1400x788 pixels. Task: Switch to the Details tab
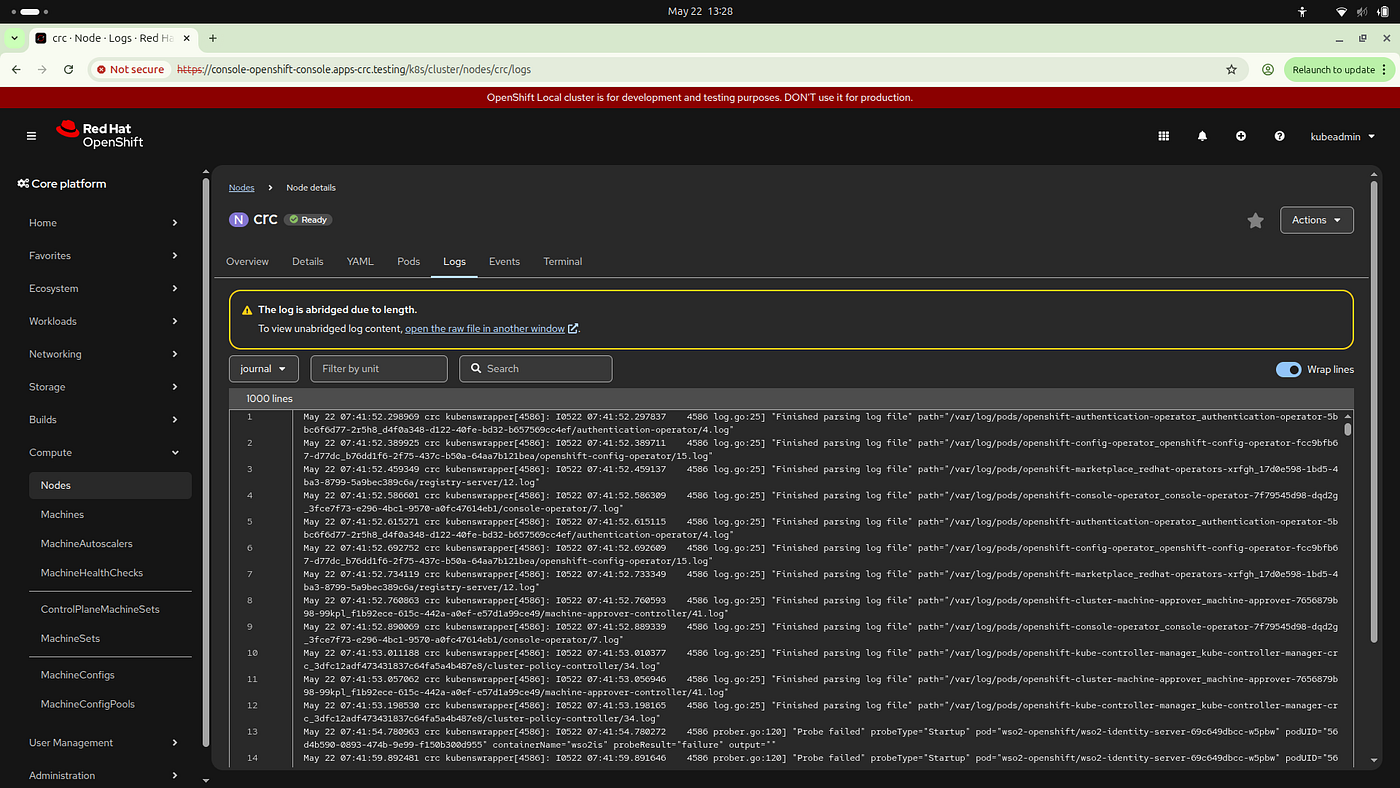(308, 262)
